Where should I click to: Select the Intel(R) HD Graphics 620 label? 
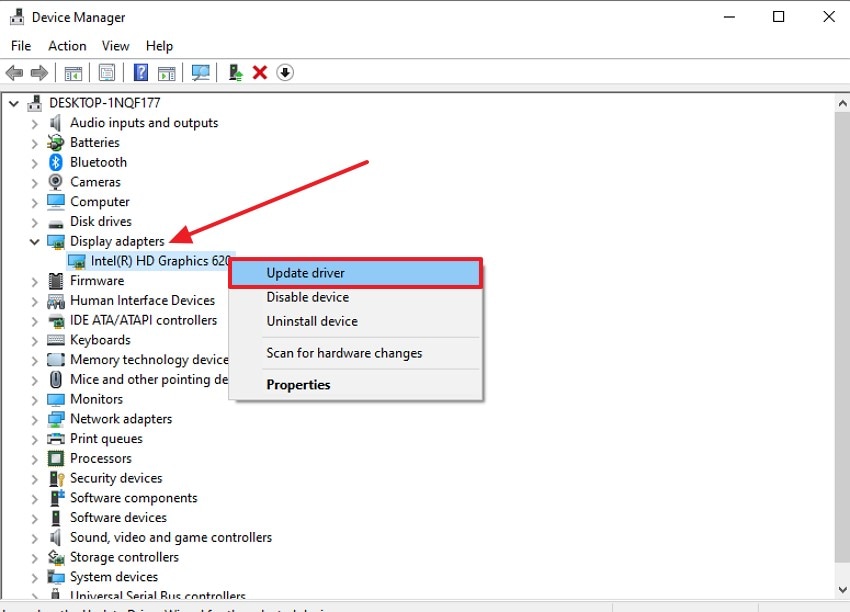(160, 261)
